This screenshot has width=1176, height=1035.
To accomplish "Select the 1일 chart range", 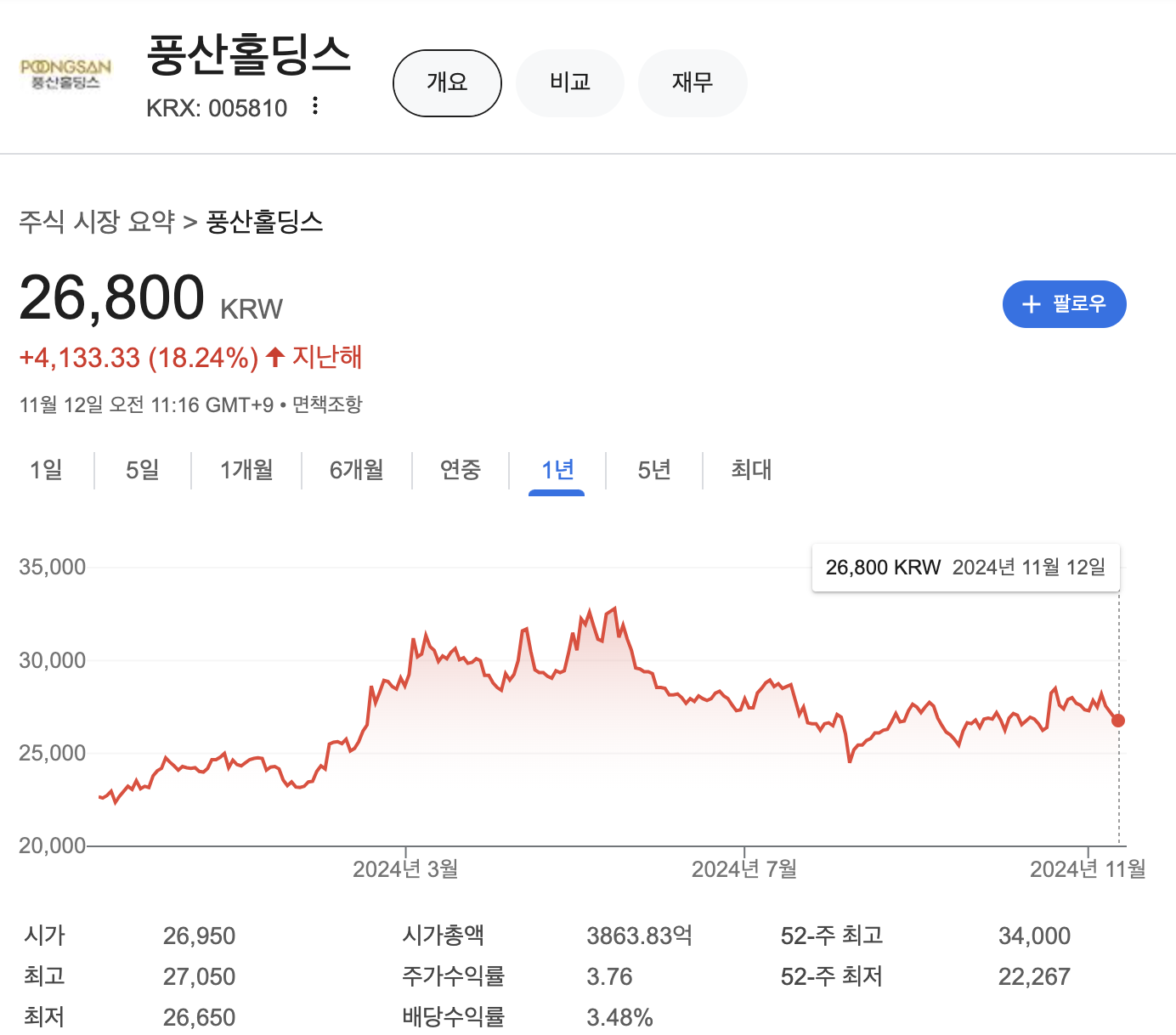I will [46, 469].
